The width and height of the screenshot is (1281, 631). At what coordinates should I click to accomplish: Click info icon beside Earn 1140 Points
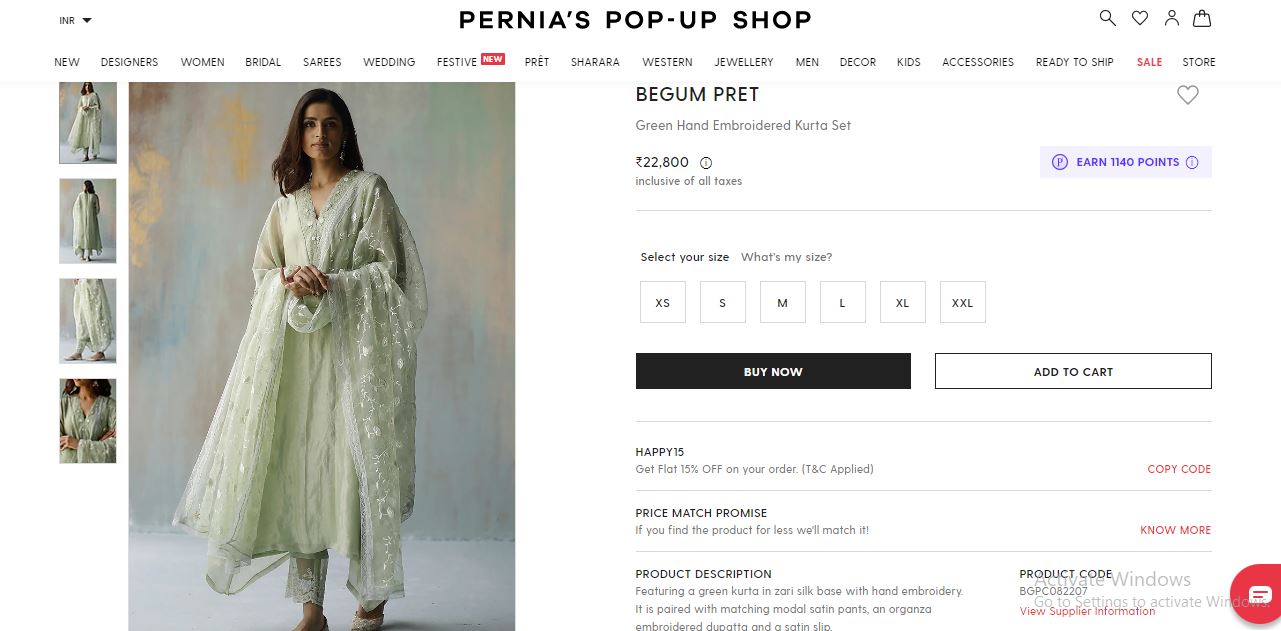1192,162
